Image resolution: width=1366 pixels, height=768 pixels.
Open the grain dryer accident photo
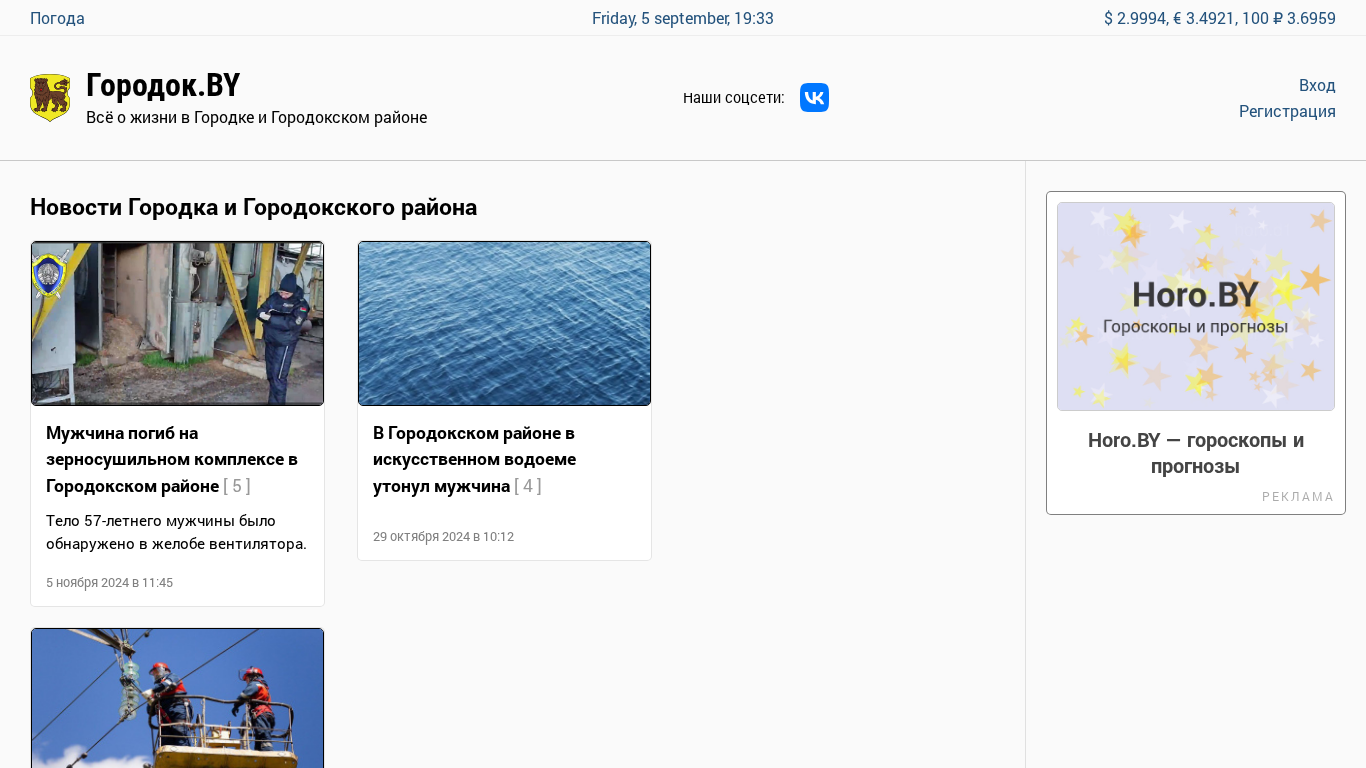click(x=177, y=323)
